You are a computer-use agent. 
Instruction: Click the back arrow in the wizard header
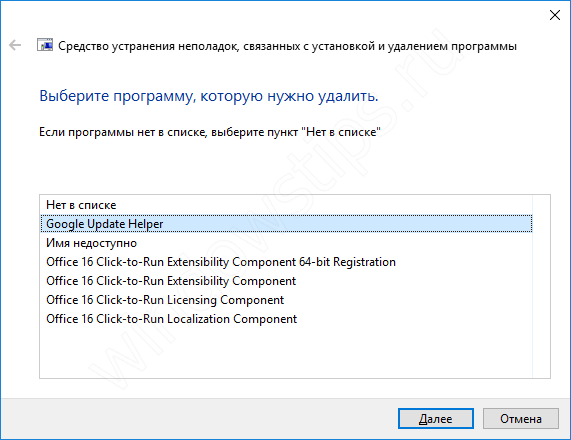[x=15, y=45]
